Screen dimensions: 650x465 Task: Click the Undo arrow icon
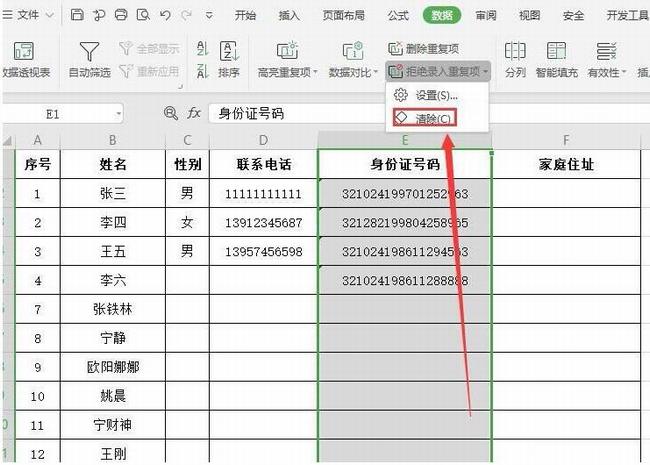tap(165, 15)
